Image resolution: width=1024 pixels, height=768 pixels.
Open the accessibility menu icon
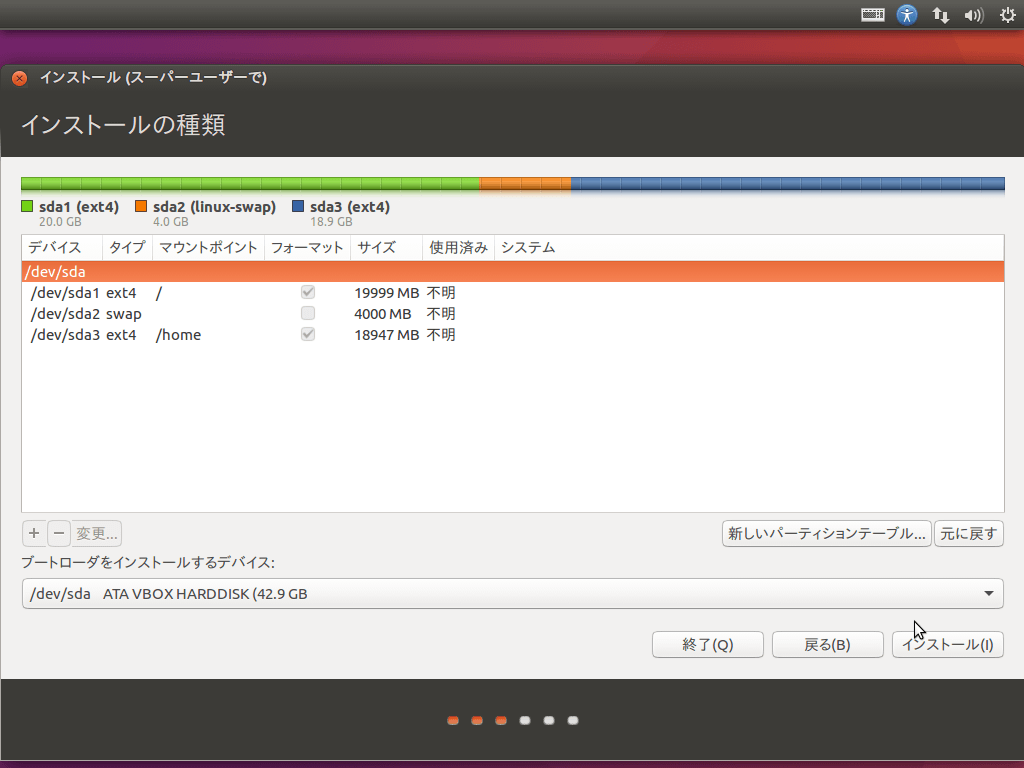click(907, 15)
